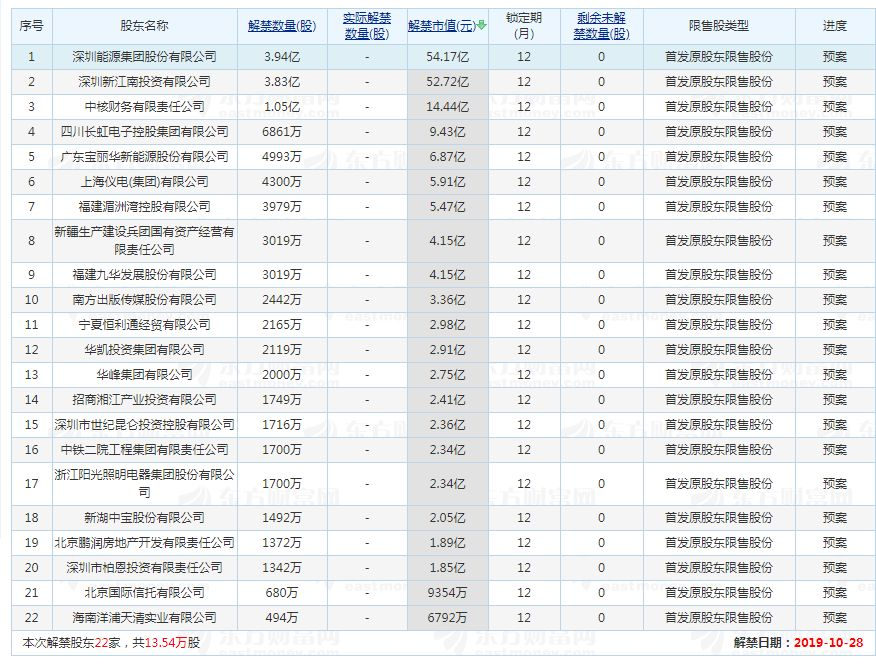Select shareholder 北京鹏润房地产开发有限责任公司
This screenshot has width=876, height=670.
pyautogui.click(x=144, y=543)
